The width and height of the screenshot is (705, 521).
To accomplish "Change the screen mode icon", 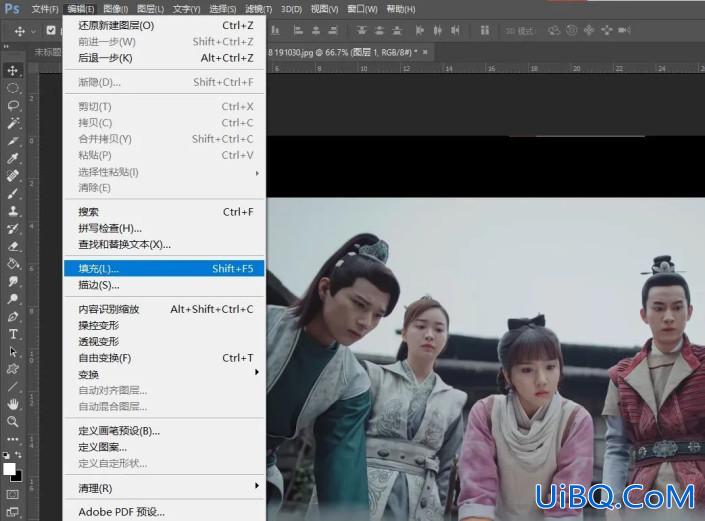I will click(13, 512).
